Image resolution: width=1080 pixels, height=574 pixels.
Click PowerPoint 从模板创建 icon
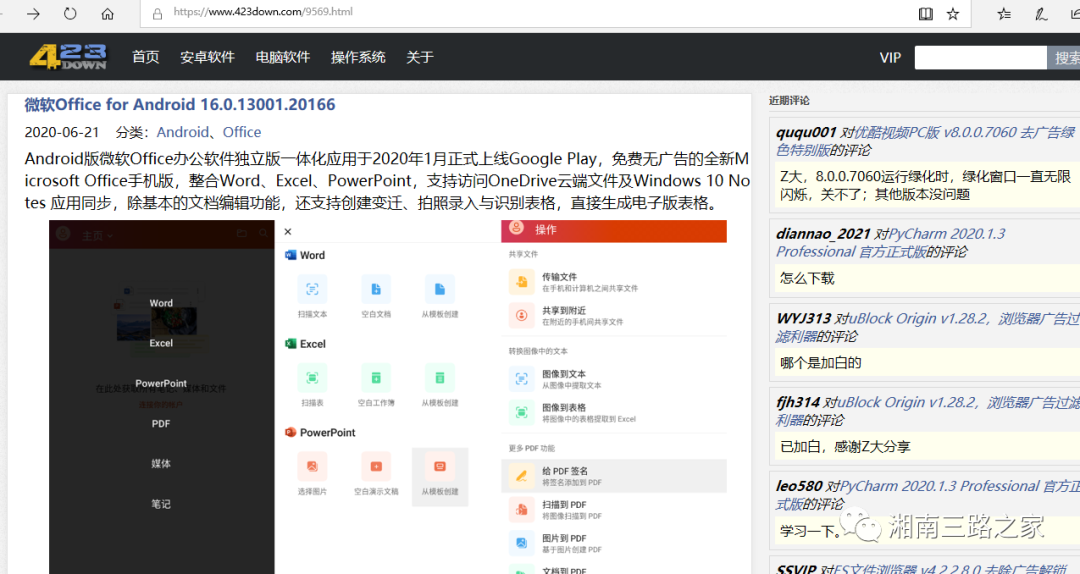click(439, 467)
